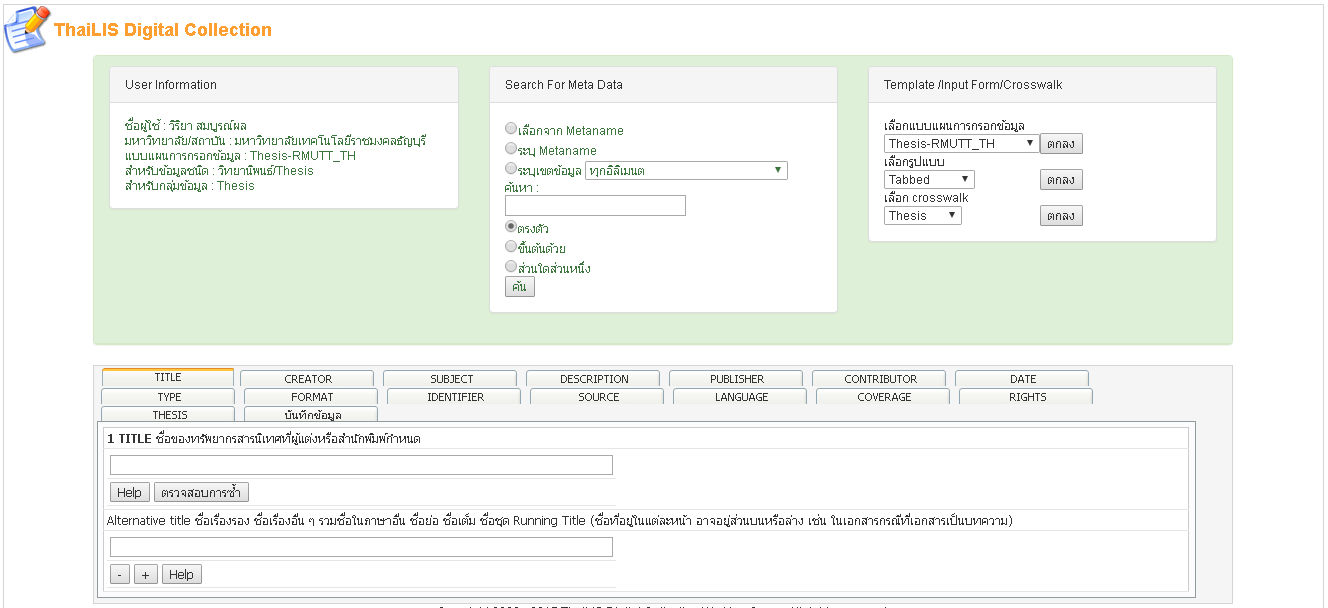Switch to the LANGUAGE tab

coord(740,397)
